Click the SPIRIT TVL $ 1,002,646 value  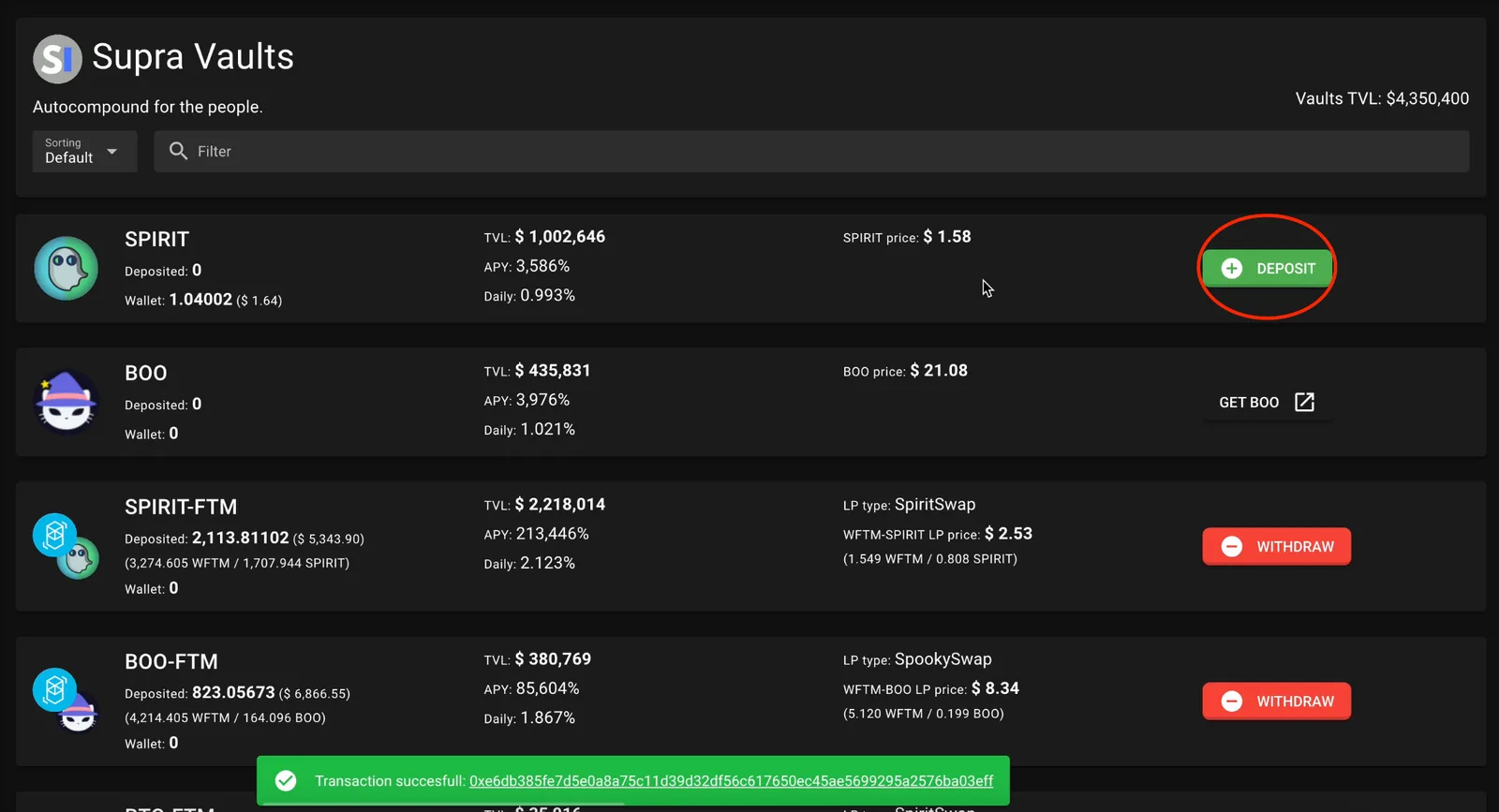pyautogui.click(x=560, y=237)
